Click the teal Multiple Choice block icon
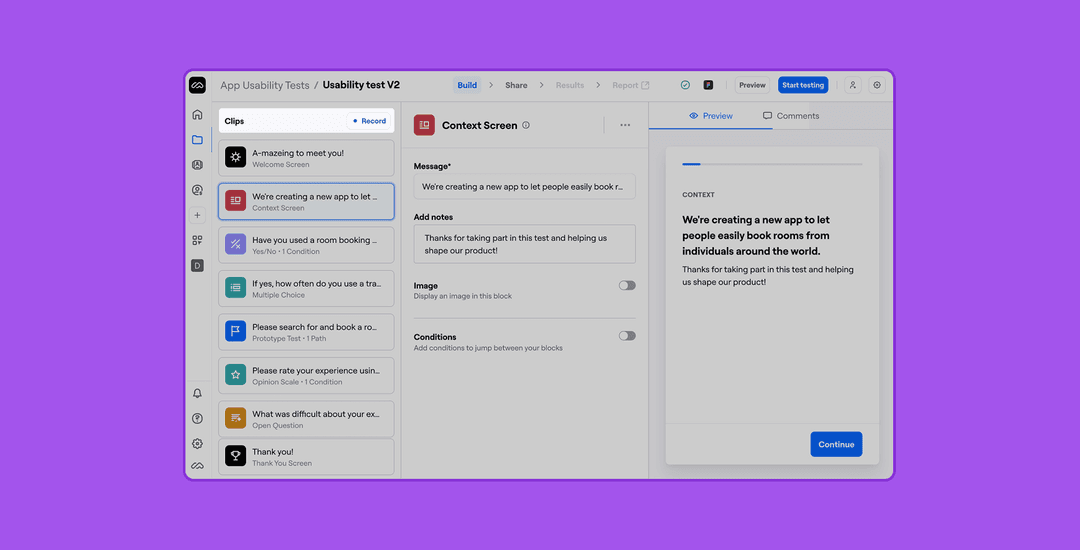This screenshot has width=1080, height=550. pyautogui.click(x=236, y=288)
